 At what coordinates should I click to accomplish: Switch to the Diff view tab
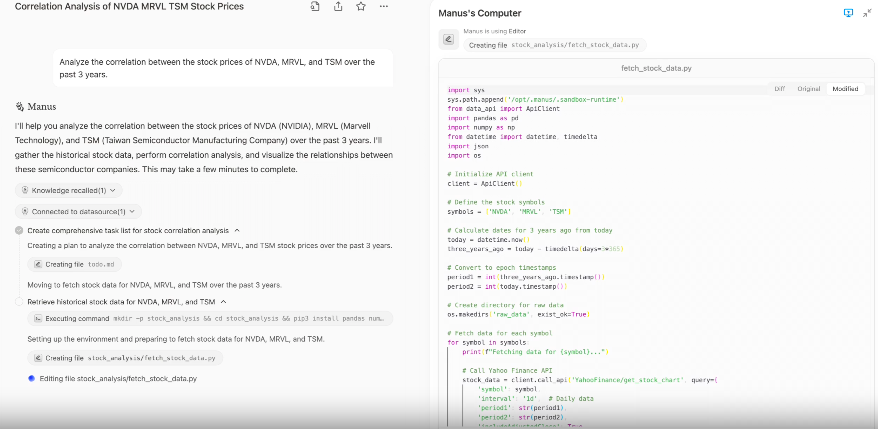(x=779, y=88)
